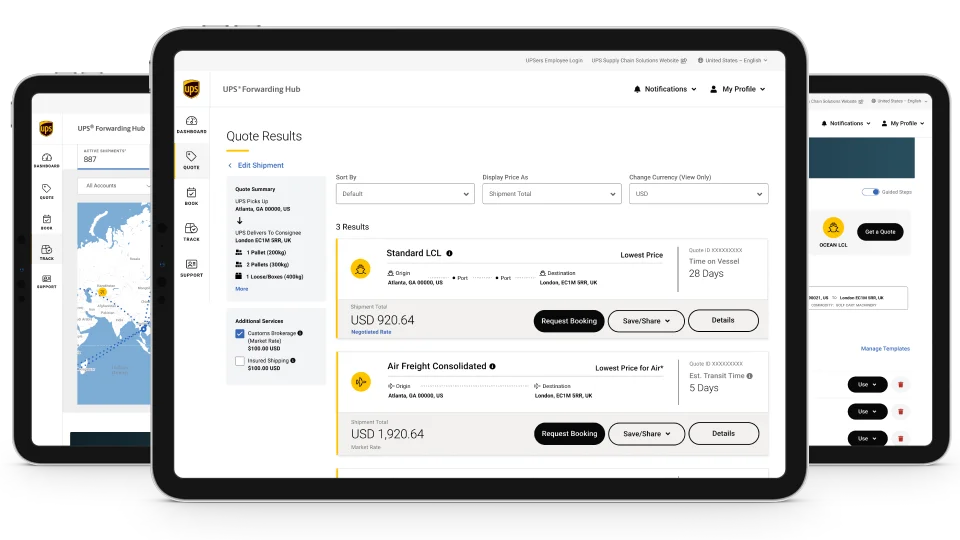Toggle the Guided Steps switch
Viewport: 960px width, 540px height.
point(870,192)
